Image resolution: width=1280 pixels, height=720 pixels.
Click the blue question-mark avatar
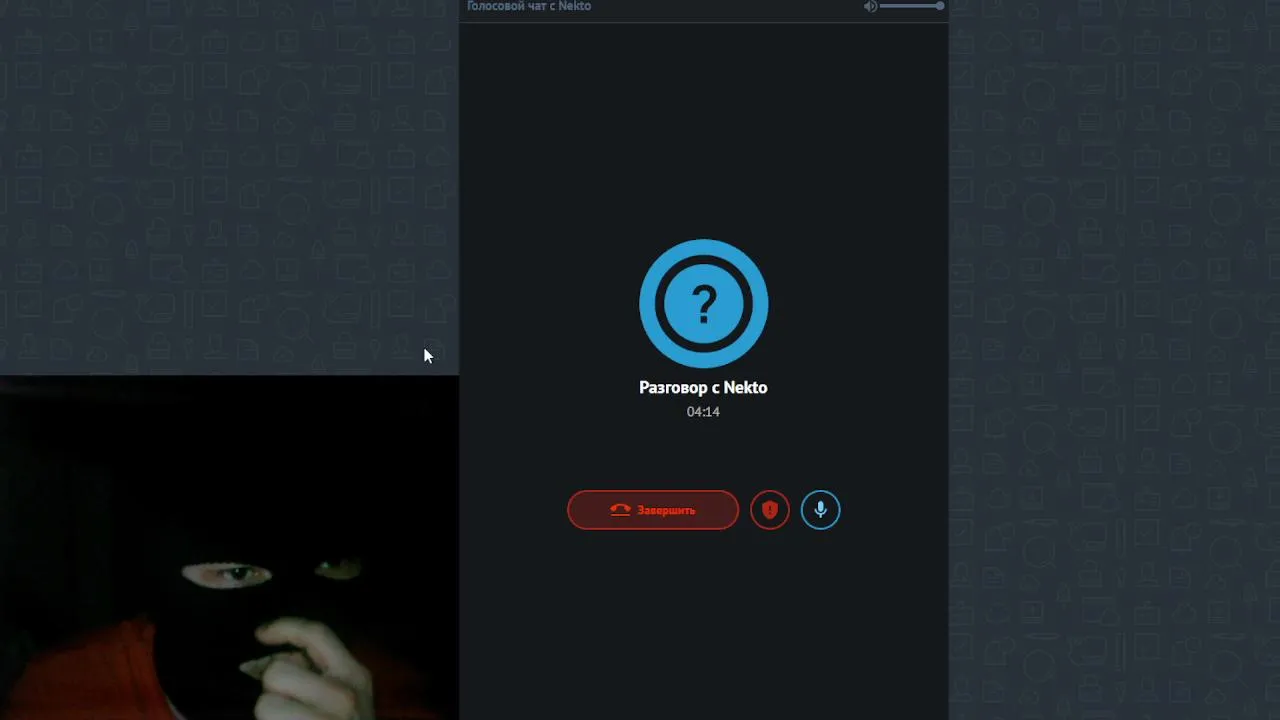pos(704,304)
